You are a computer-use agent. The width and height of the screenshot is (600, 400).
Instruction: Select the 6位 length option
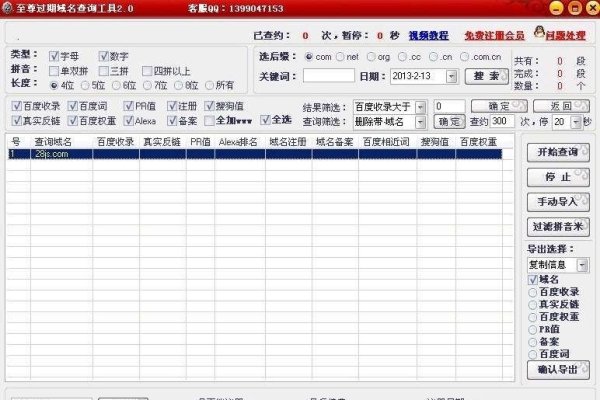tap(116, 85)
